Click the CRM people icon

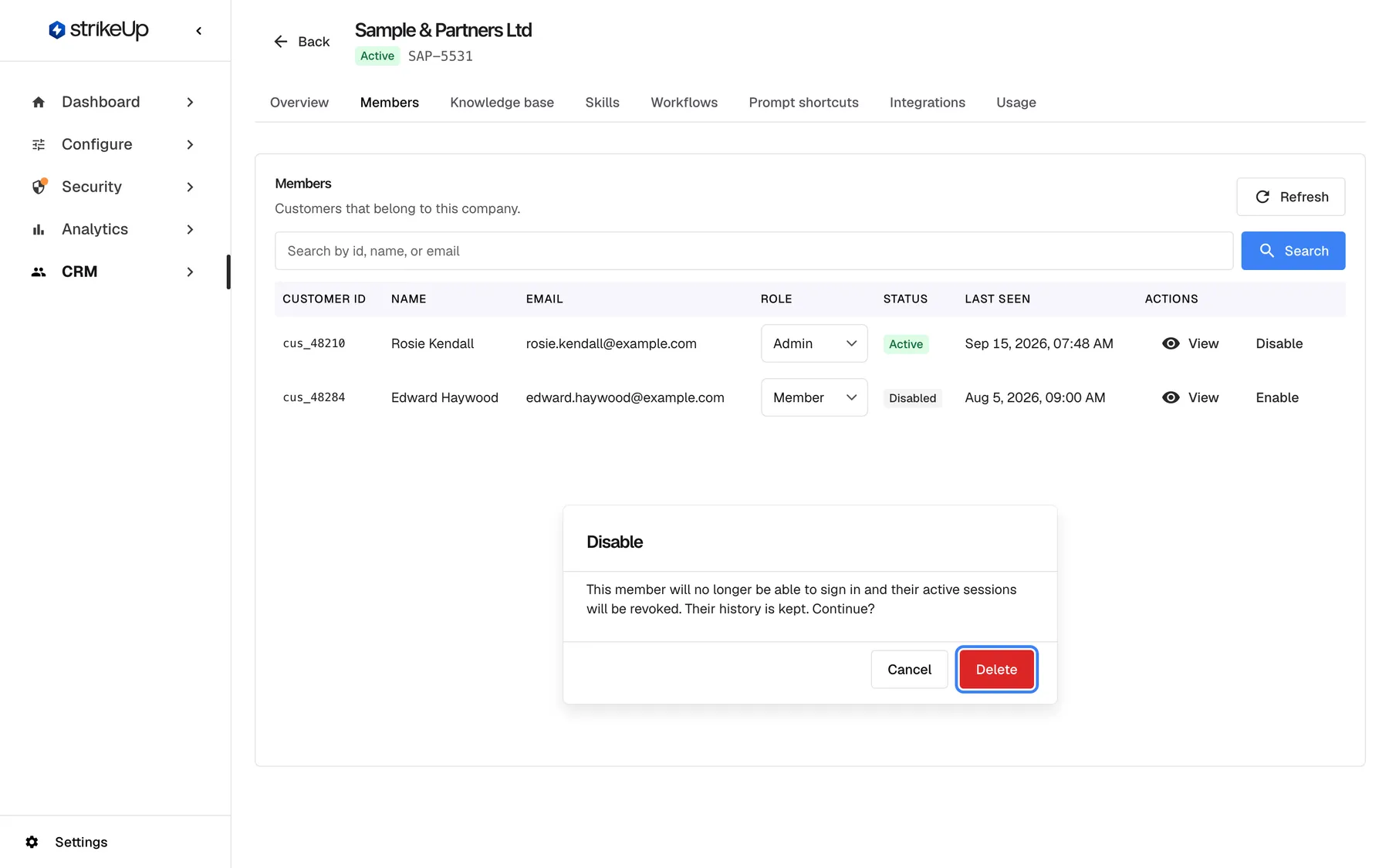(x=39, y=272)
